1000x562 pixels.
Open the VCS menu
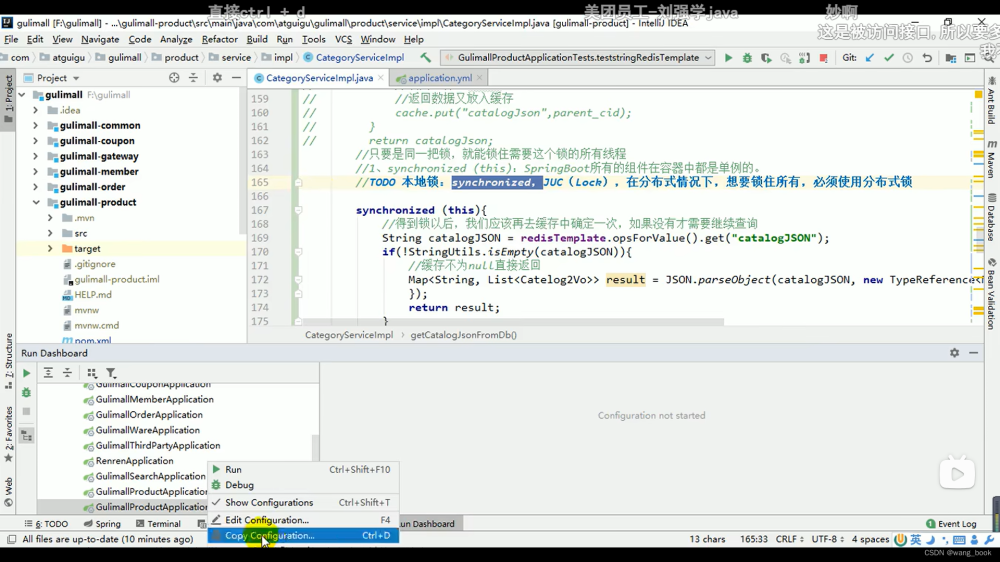click(343, 39)
